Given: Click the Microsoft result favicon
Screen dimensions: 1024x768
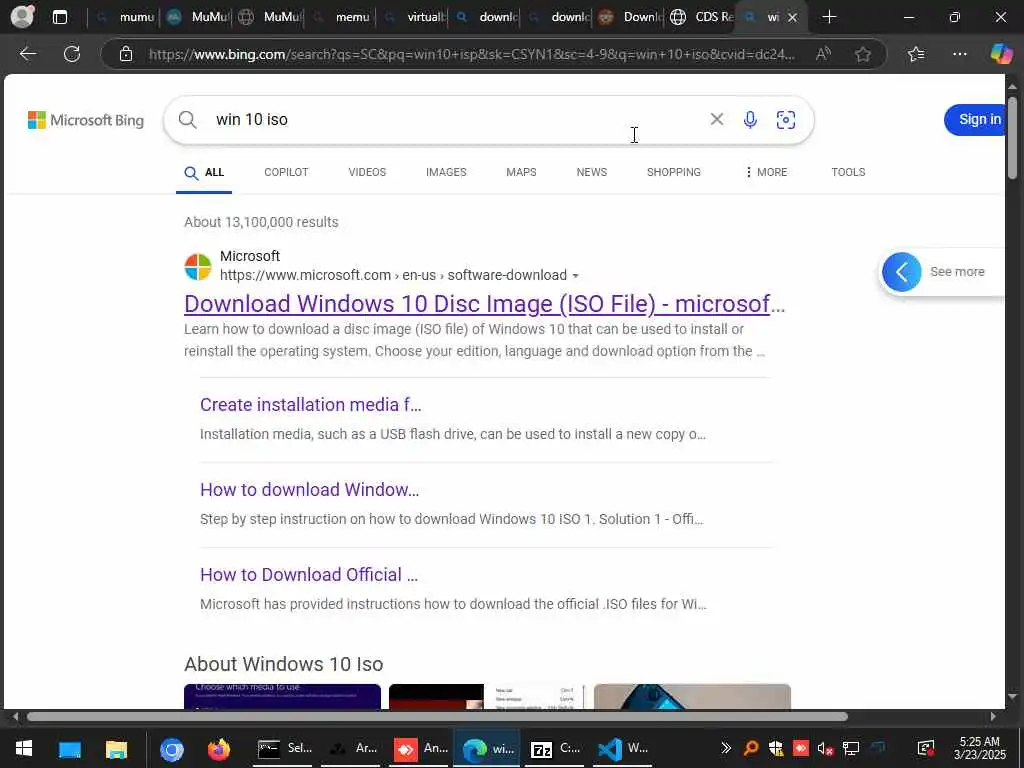Looking at the screenshot, I should (198, 266).
